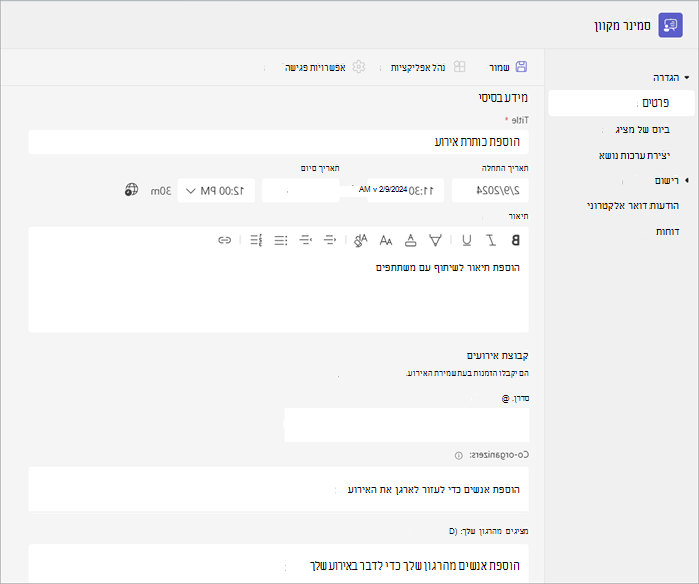Open the font size tool
Viewport: 699px width, 584px height.
386,241
